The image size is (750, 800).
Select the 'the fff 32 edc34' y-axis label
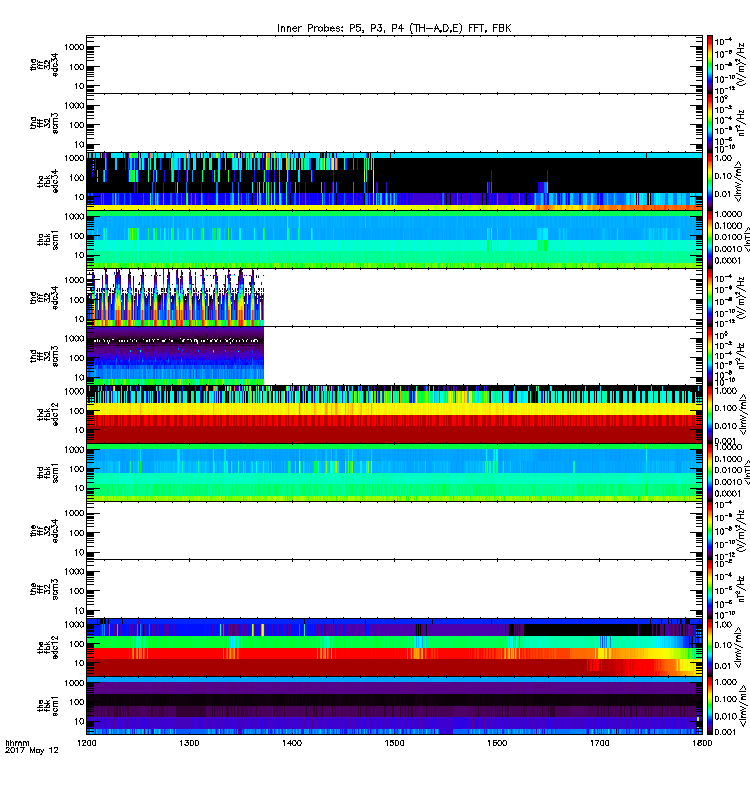coord(44,531)
